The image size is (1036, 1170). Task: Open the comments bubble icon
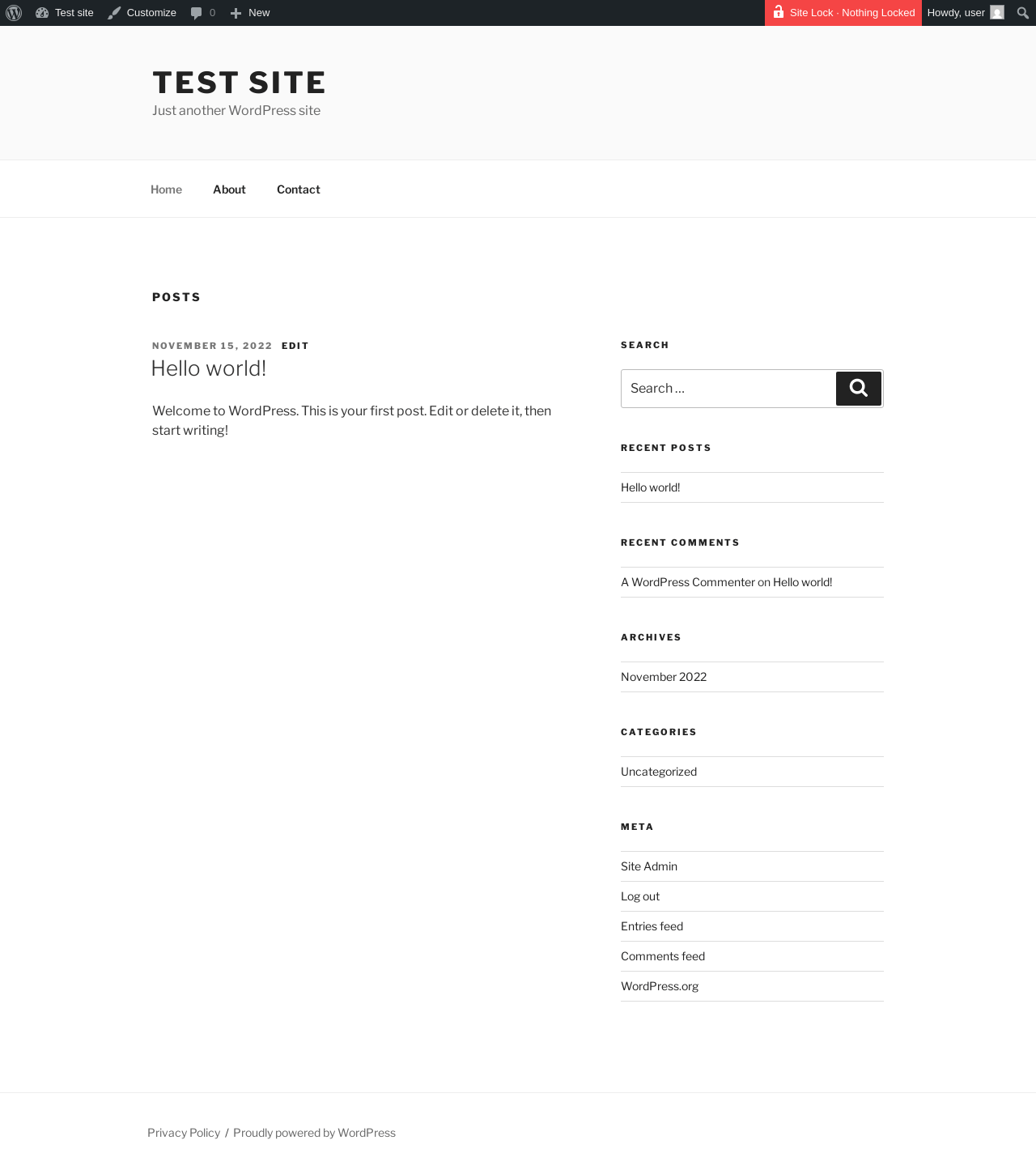coord(196,13)
